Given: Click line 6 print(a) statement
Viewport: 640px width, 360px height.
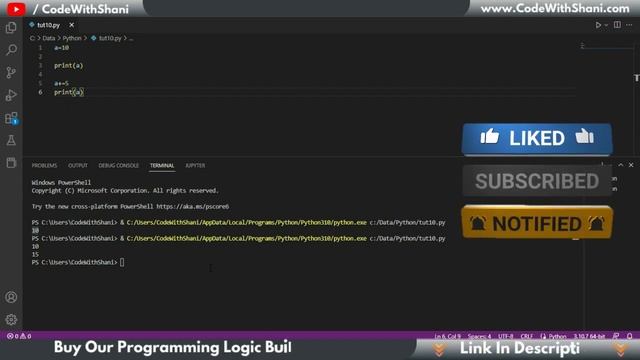Looking at the screenshot, I should pos(69,92).
